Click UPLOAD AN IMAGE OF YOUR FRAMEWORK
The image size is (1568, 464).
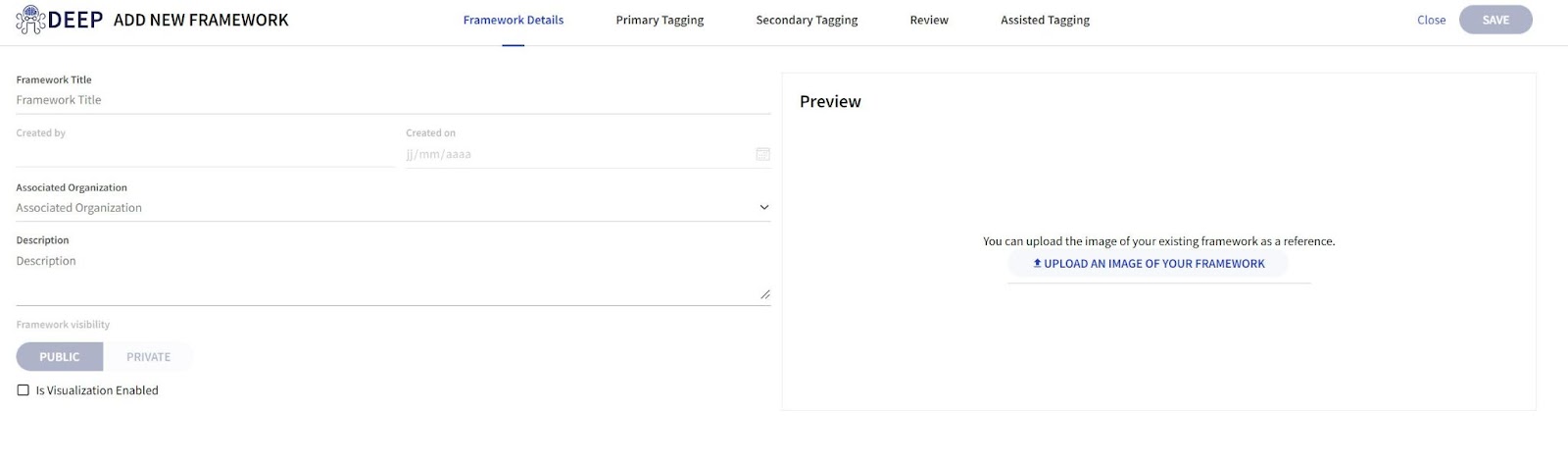pos(1148,264)
